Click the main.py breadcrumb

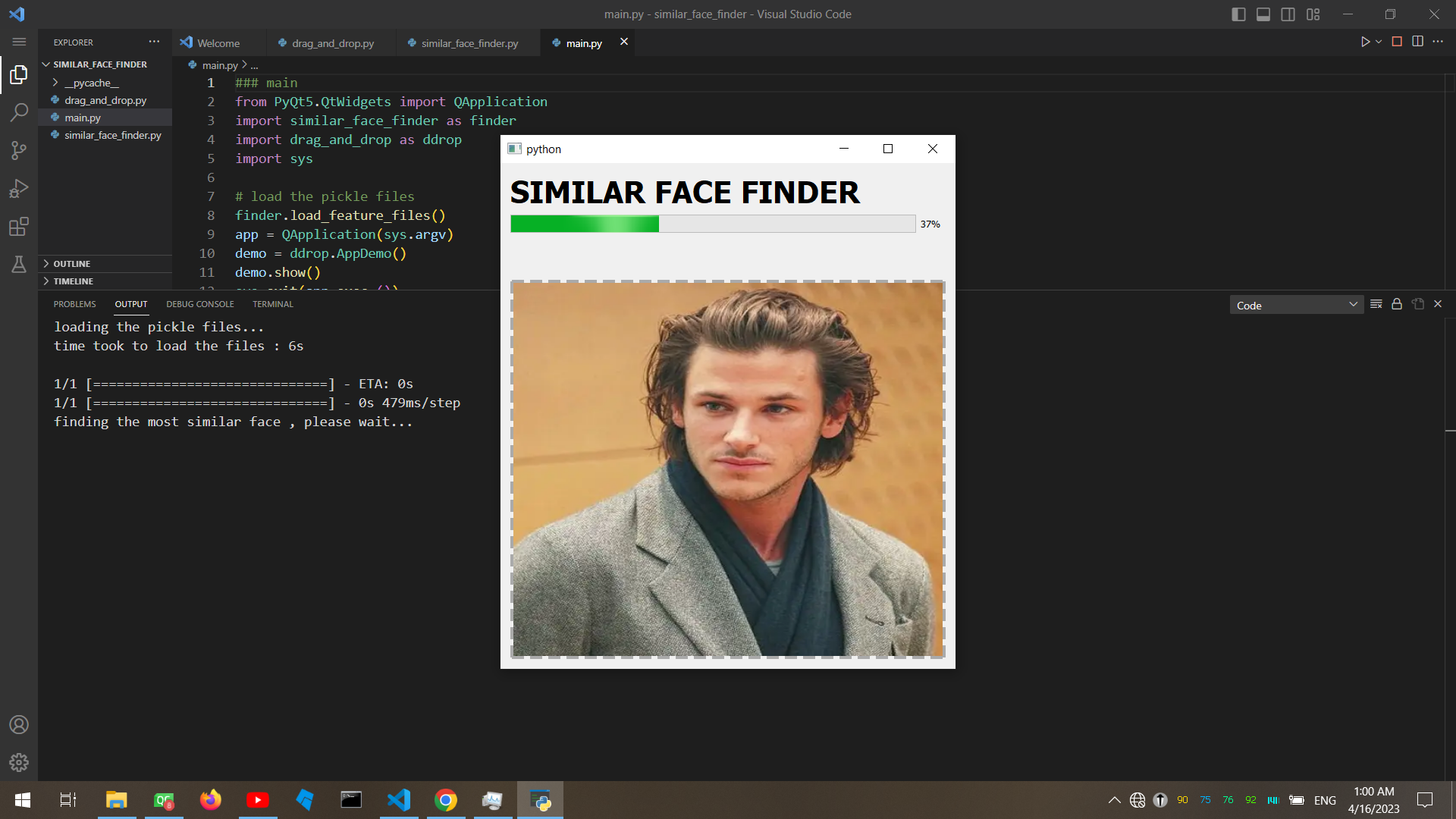tap(218, 65)
